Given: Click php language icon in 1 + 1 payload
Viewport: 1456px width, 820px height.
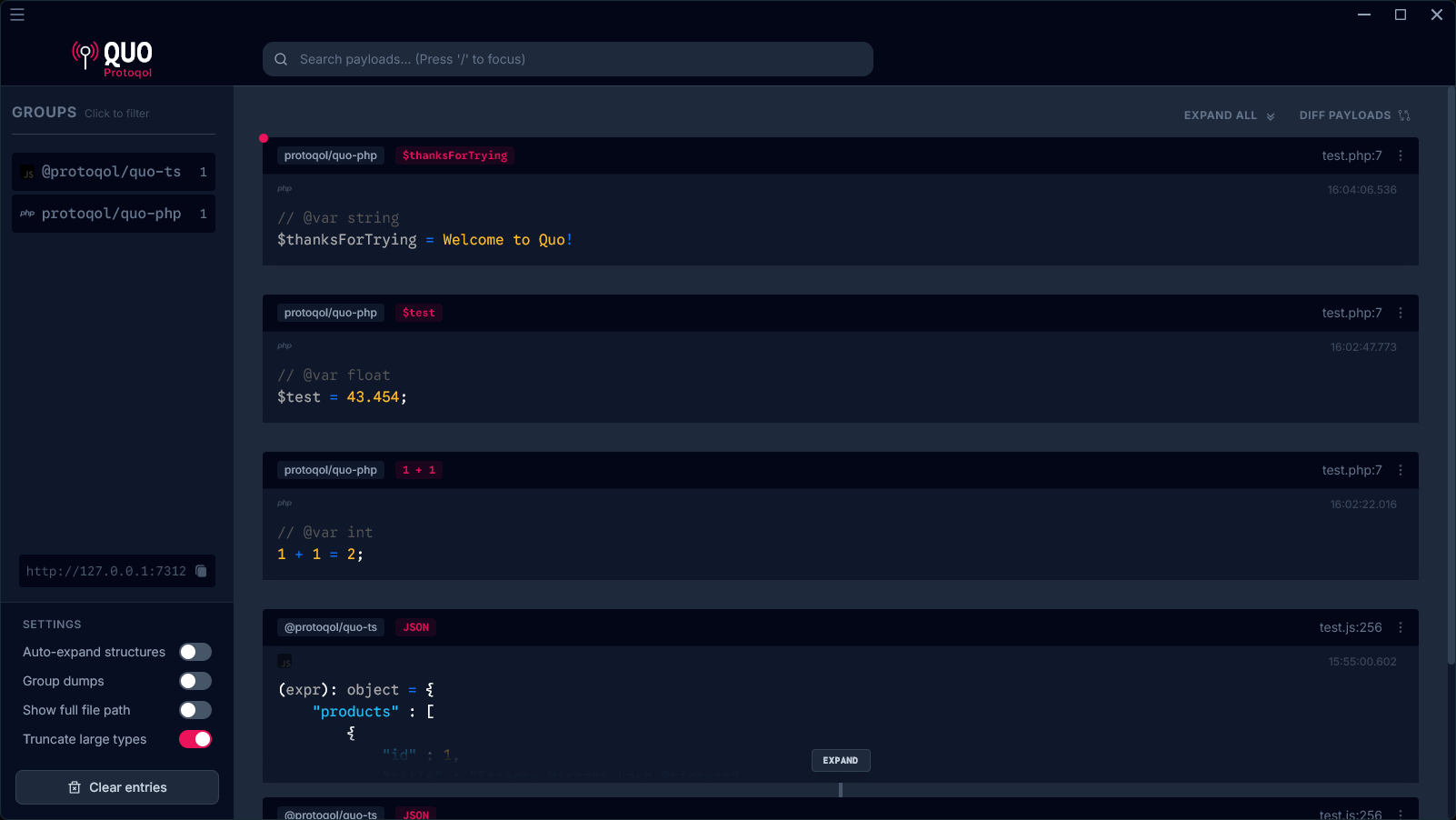Looking at the screenshot, I should 284,504.
